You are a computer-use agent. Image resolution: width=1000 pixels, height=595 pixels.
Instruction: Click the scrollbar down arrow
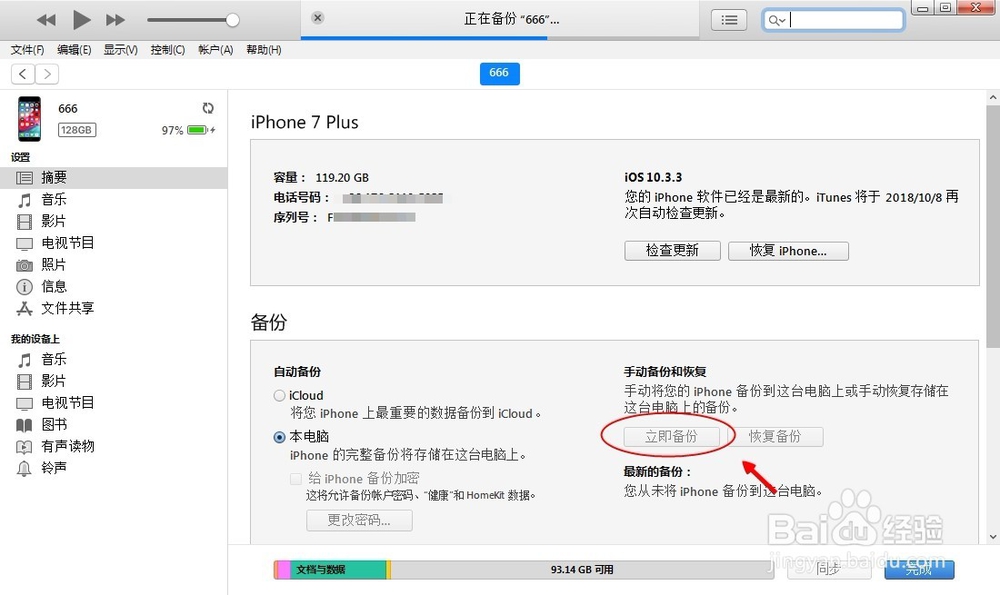(993, 537)
